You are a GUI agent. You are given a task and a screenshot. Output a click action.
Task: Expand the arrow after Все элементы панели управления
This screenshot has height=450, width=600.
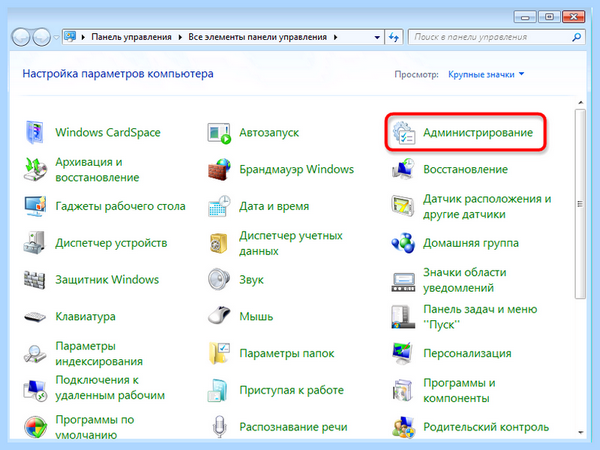coord(336,37)
